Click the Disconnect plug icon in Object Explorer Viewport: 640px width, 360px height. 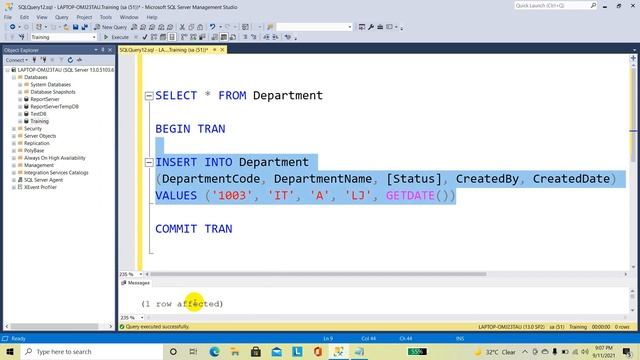[x=43, y=60]
